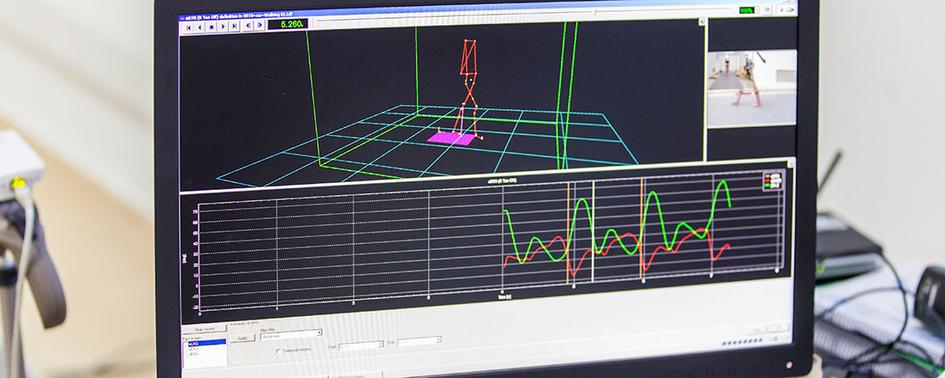This screenshot has height=378, width=945.
Task: Open the Start dropdown
Action: [x=361, y=345]
